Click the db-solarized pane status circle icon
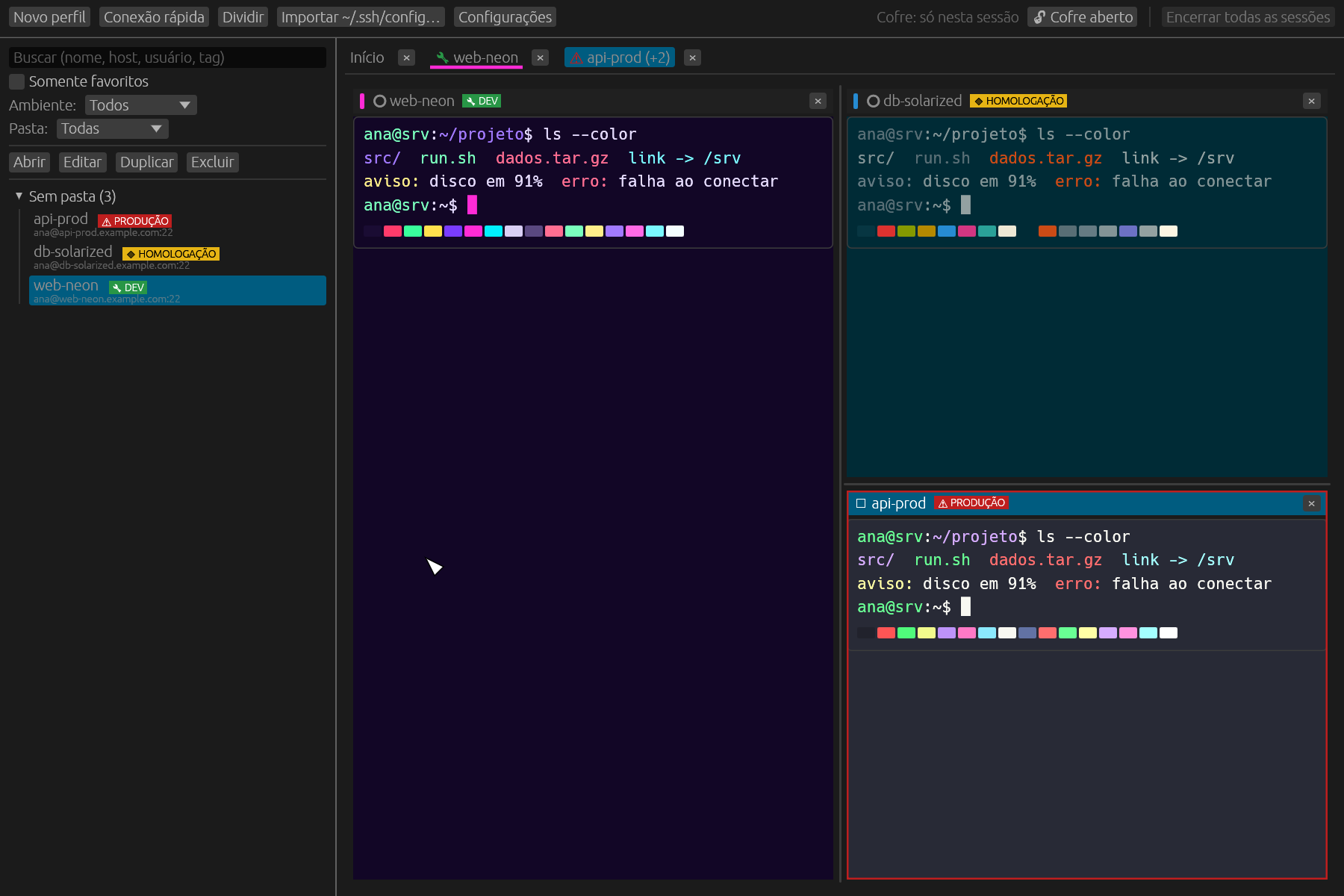The width and height of the screenshot is (1344, 896). (873, 101)
